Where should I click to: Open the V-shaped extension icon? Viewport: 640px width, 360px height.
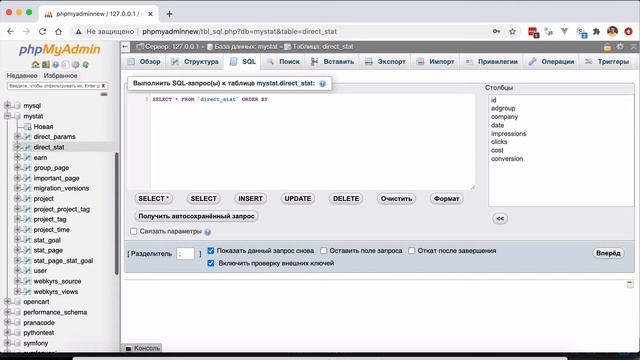(564, 31)
